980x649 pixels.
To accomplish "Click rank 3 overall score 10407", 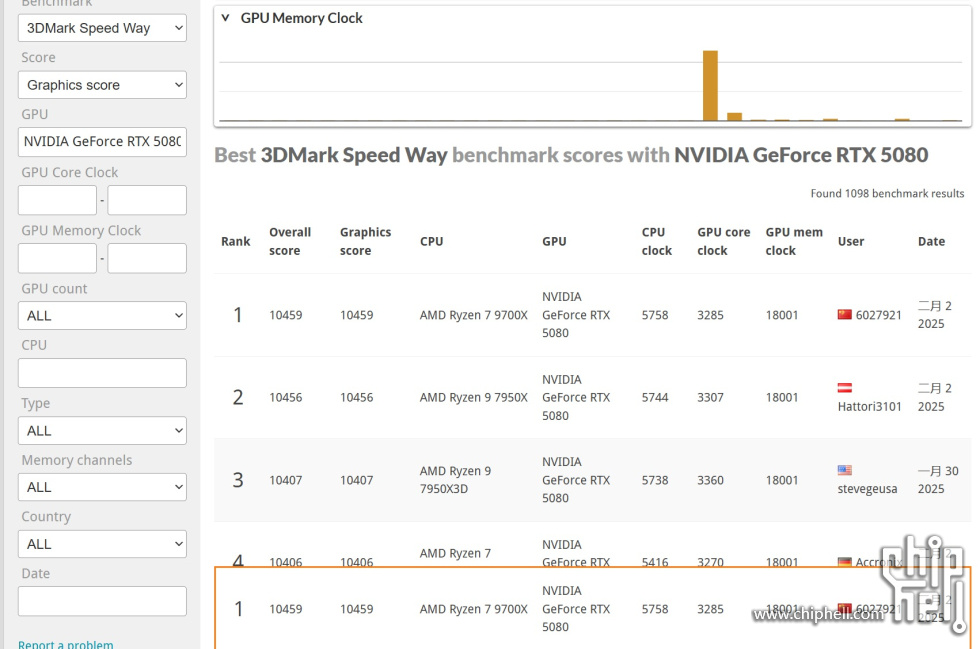I will pos(286,480).
